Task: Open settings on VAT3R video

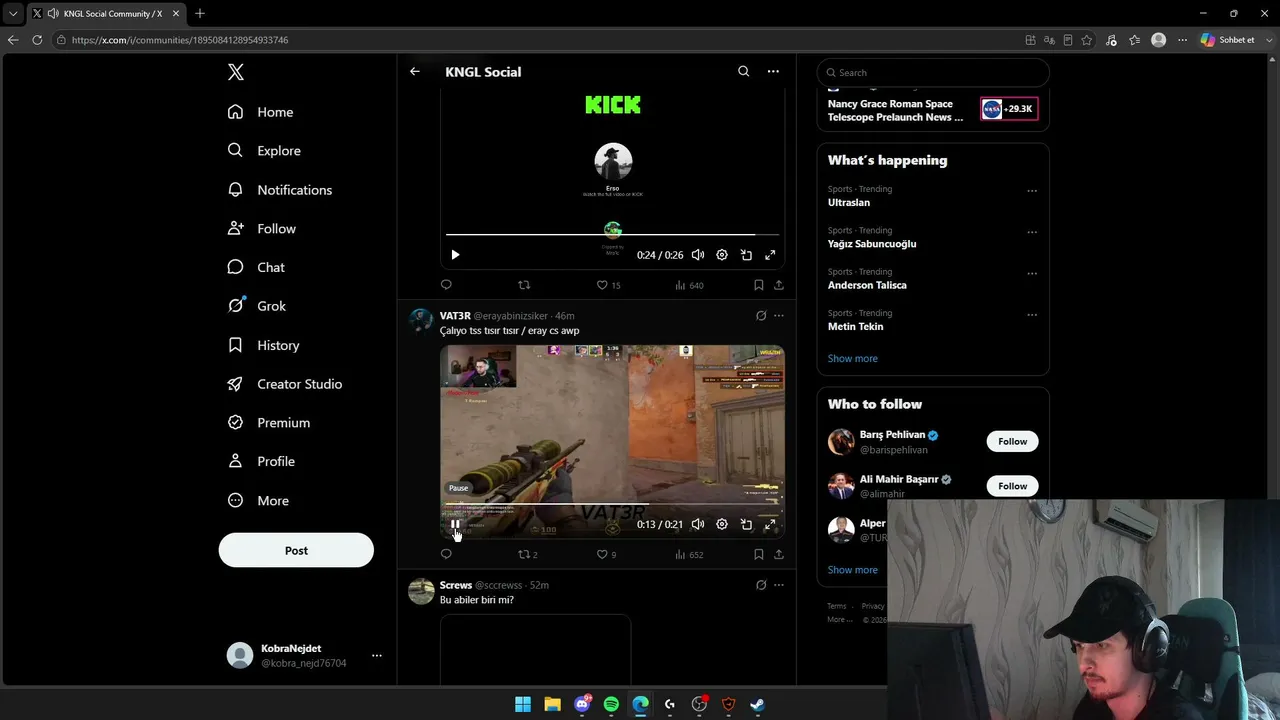Action: pos(722,524)
